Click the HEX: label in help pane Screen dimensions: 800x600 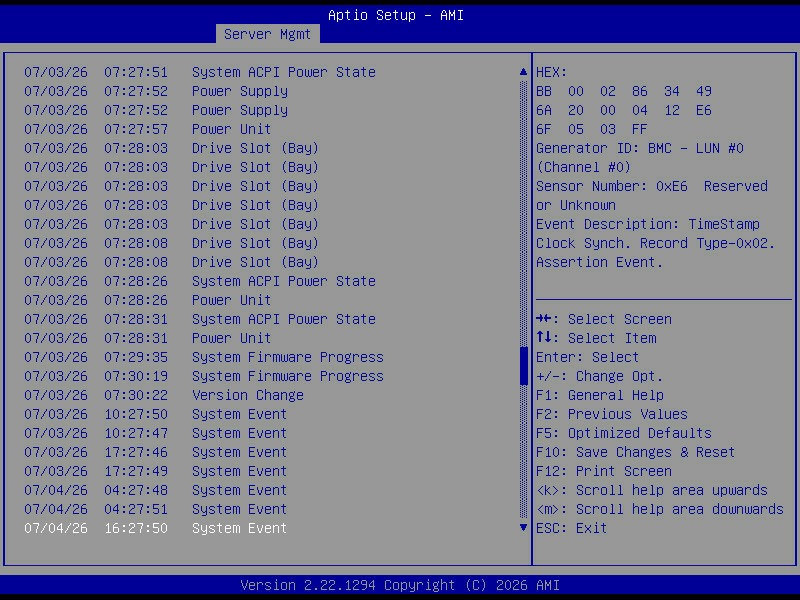552,72
